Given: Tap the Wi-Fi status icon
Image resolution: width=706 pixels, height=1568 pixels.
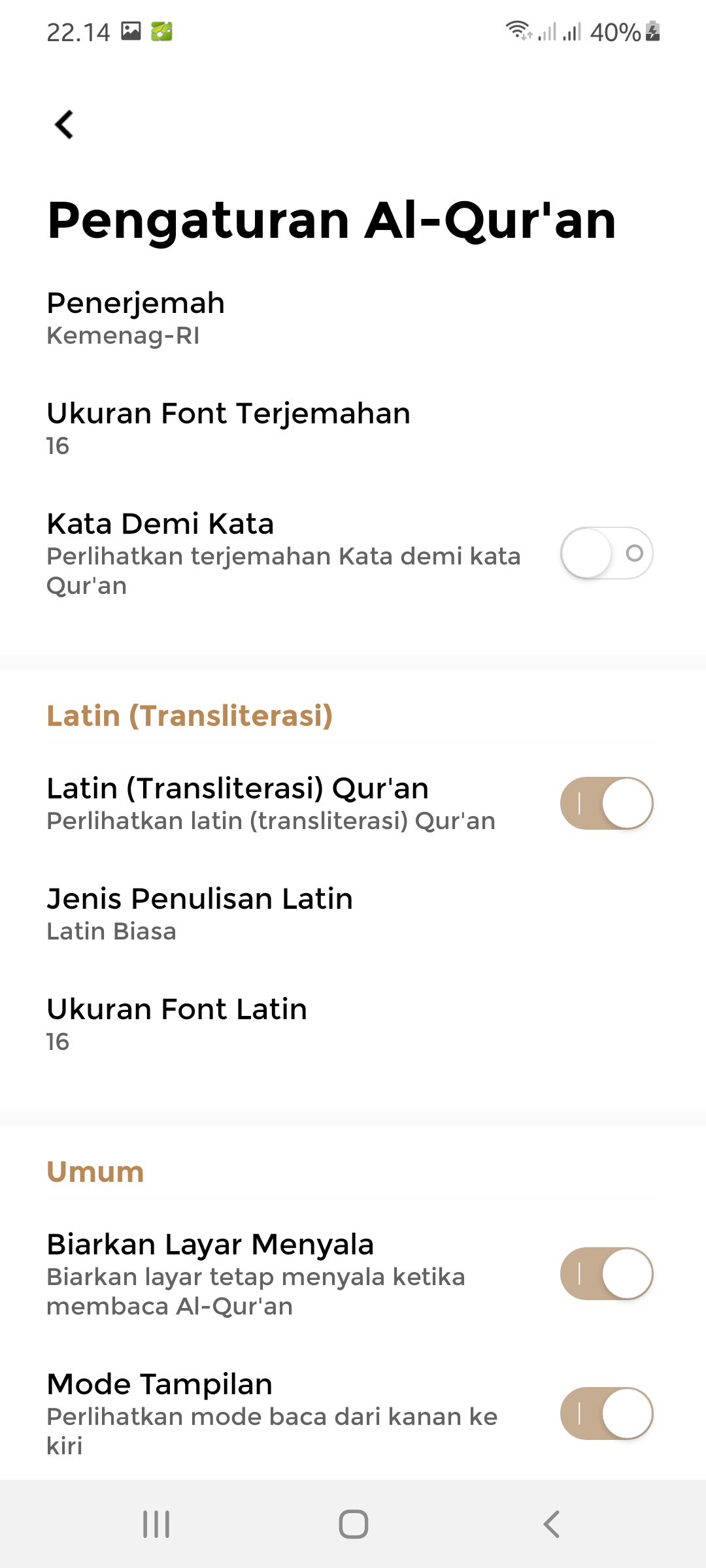Looking at the screenshot, I should click(x=518, y=29).
